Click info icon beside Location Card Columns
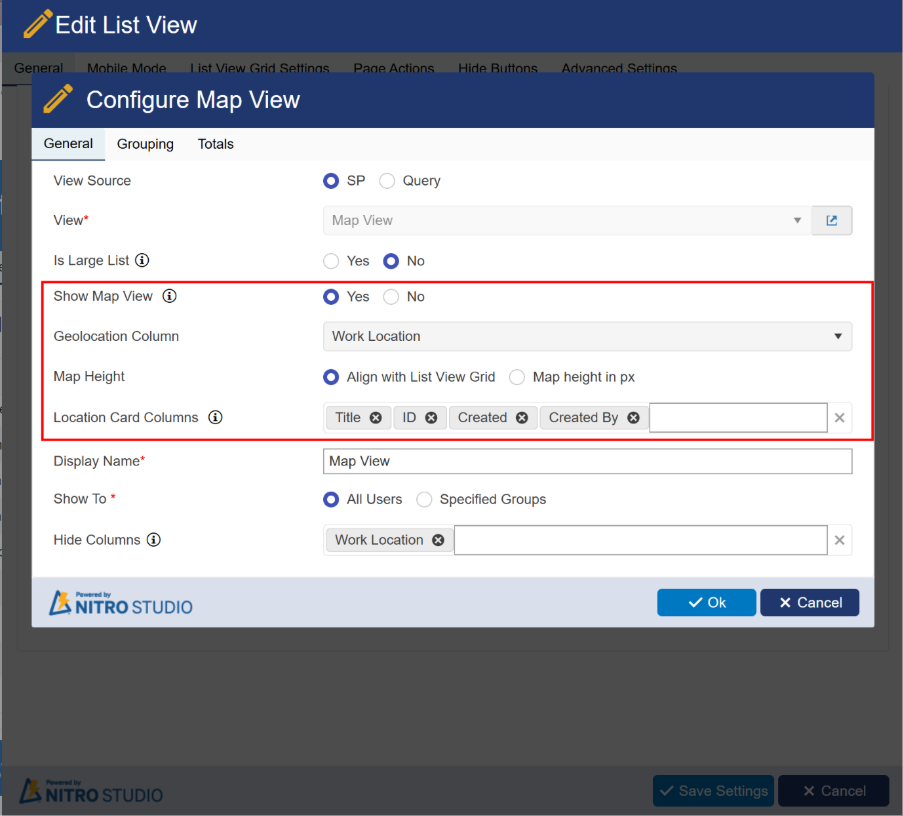The height and width of the screenshot is (816, 903). [x=215, y=418]
